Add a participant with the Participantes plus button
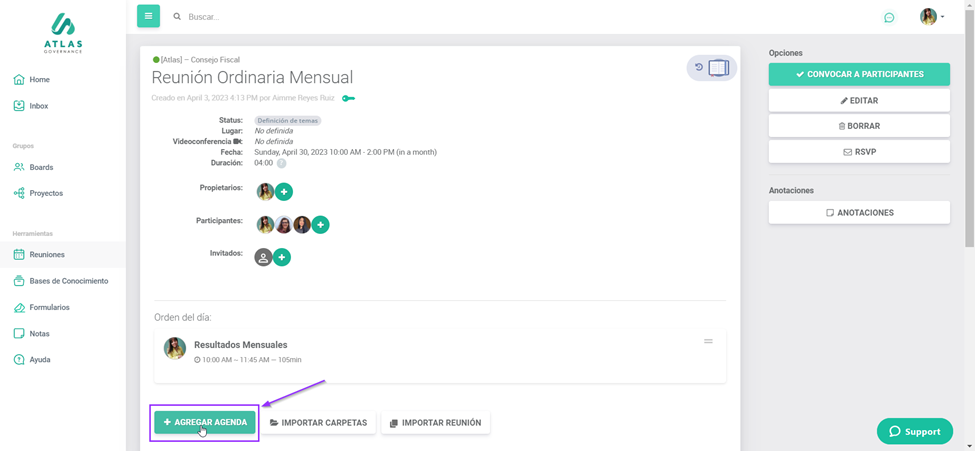The width and height of the screenshot is (975, 451). (320, 225)
